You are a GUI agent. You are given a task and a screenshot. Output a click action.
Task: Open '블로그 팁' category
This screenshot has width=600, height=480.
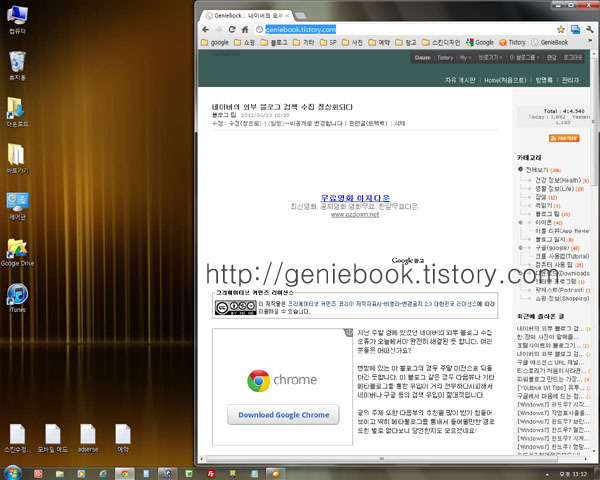[547, 214]
